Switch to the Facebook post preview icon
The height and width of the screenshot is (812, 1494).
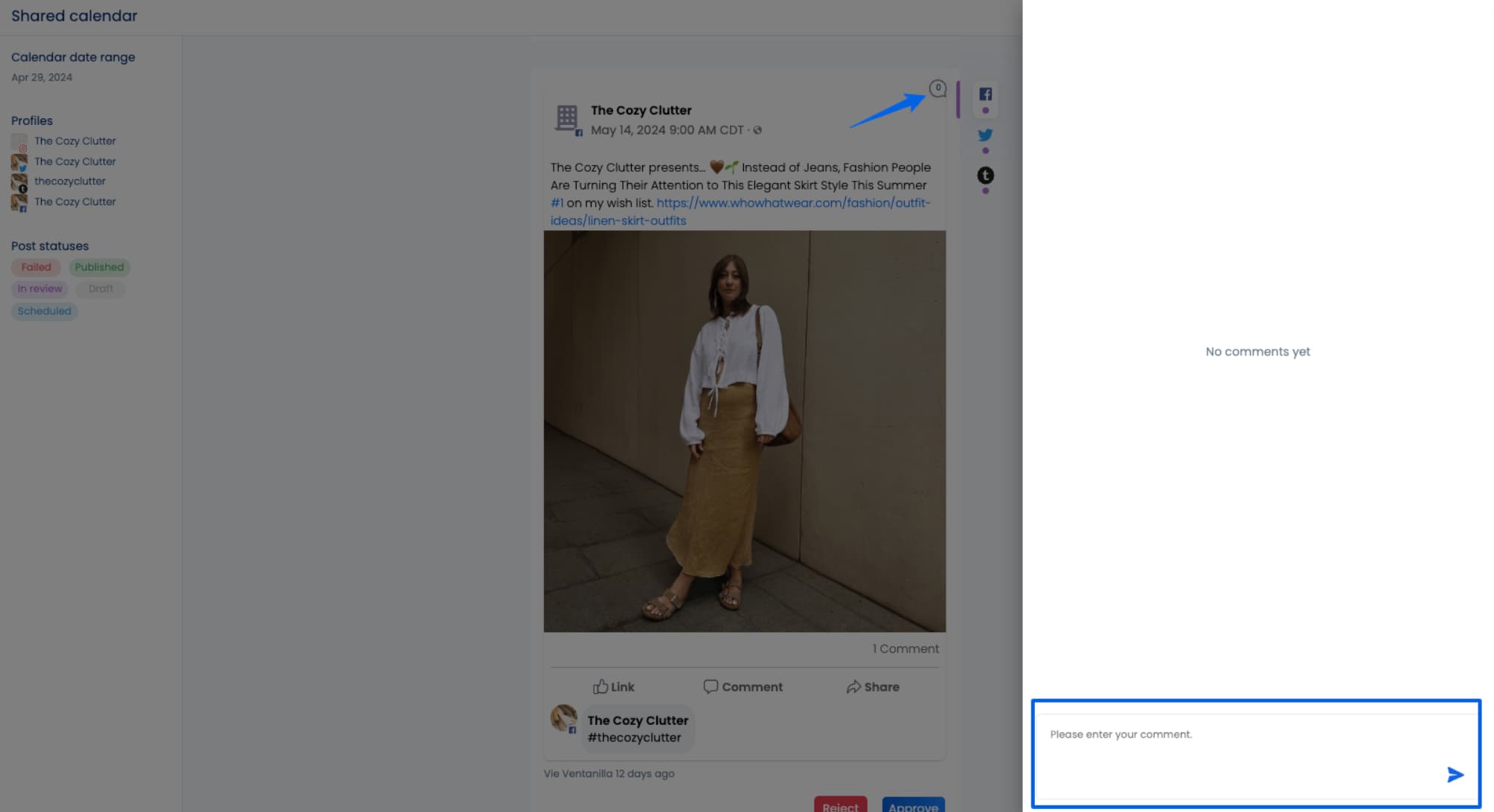click(x=985, y=94)
